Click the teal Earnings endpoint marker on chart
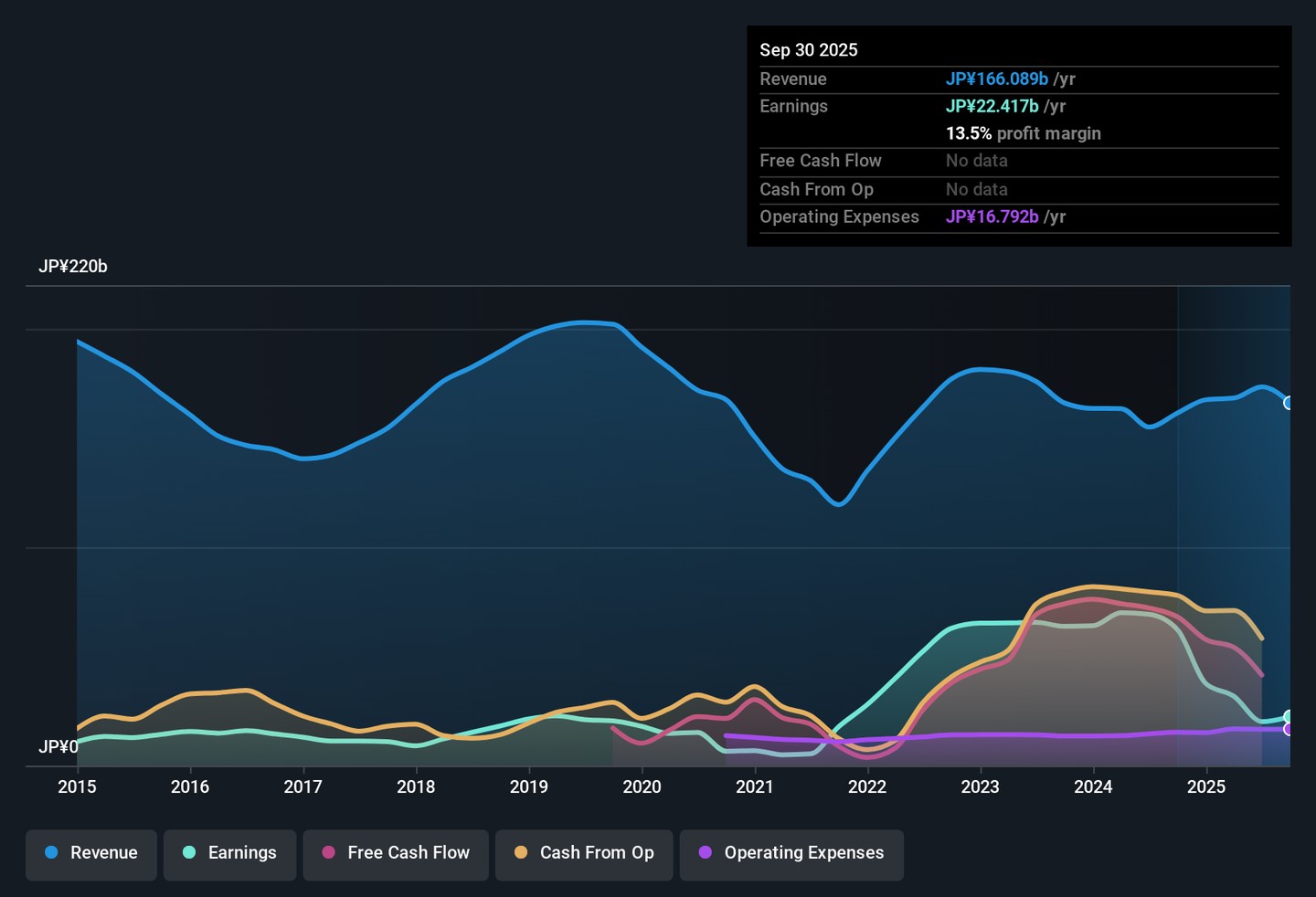Screen dimensions: 1316x897 point(1289,717)
